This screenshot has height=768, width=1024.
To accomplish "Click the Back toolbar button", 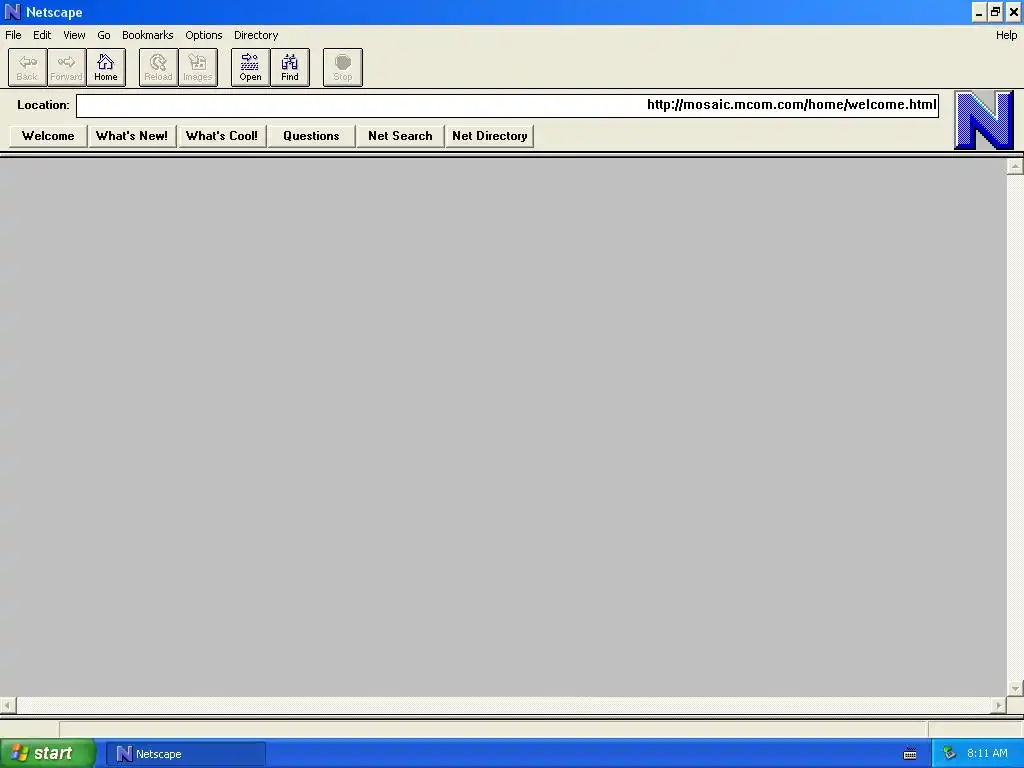I will pyautogui.click(x=27, y=67).
